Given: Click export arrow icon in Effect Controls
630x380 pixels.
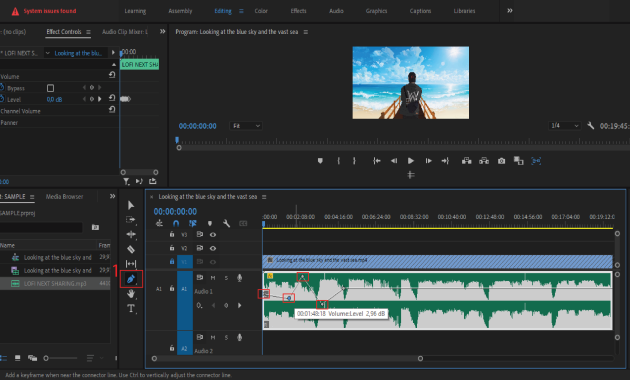Looking at the screenshot, I should [x=152, y=181].
